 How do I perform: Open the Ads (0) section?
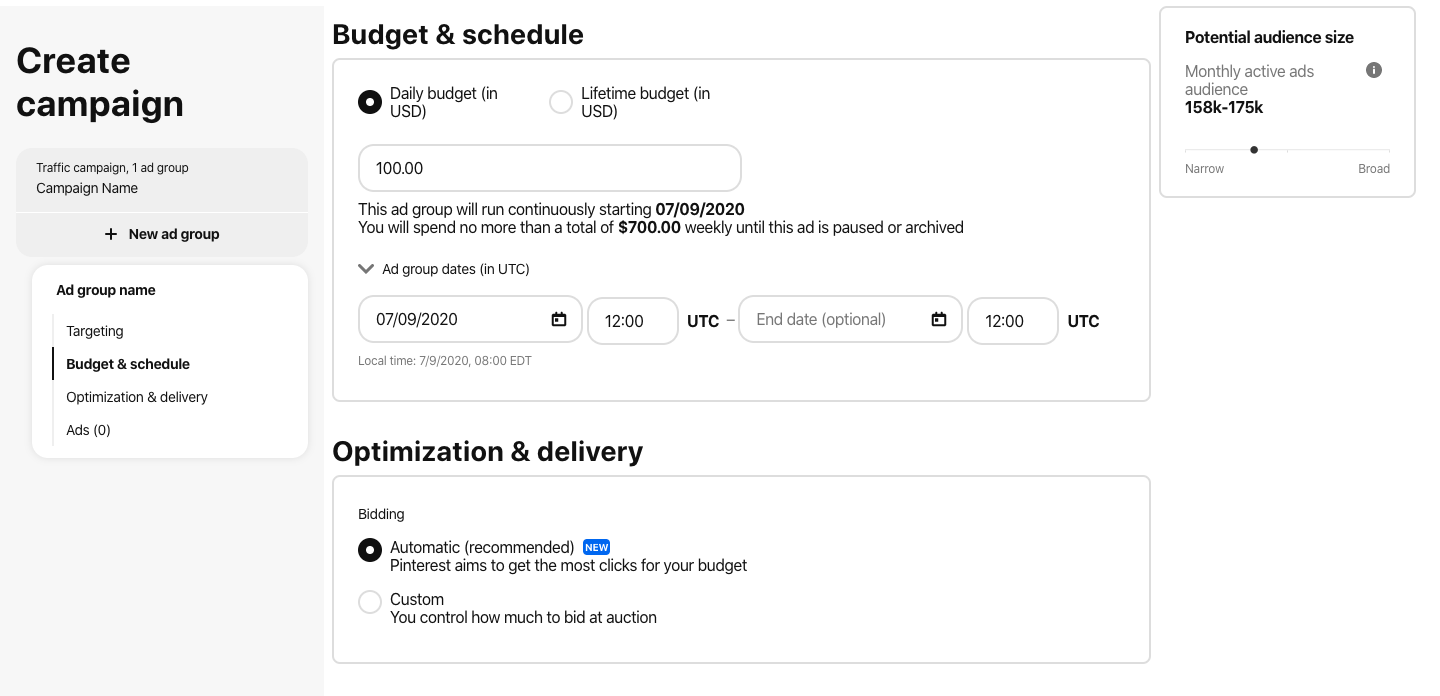pos(86,429)
